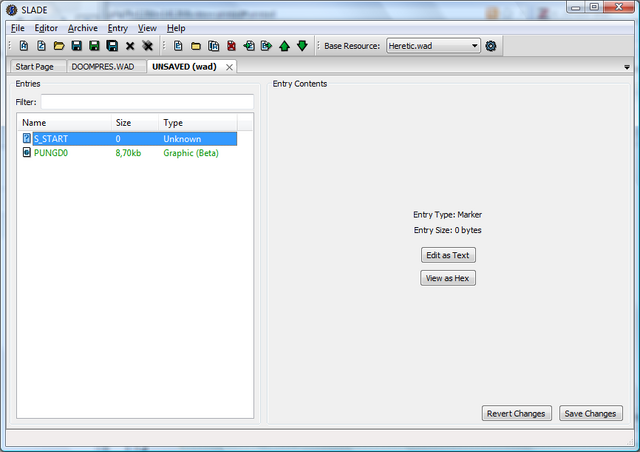Open base resource setup gear icon
The height and width of the screenshot is (452, 640).
(491, 46)
